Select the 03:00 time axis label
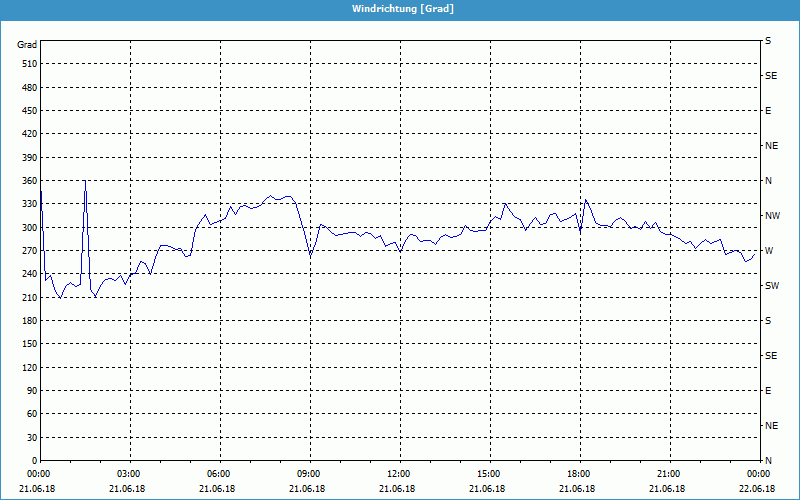 coord(129,474)
